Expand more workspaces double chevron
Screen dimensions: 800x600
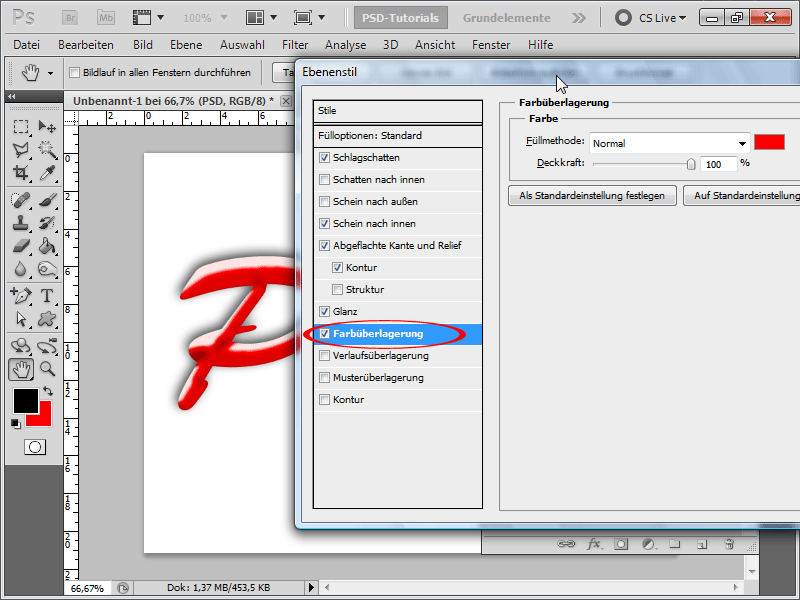(579, 18)
